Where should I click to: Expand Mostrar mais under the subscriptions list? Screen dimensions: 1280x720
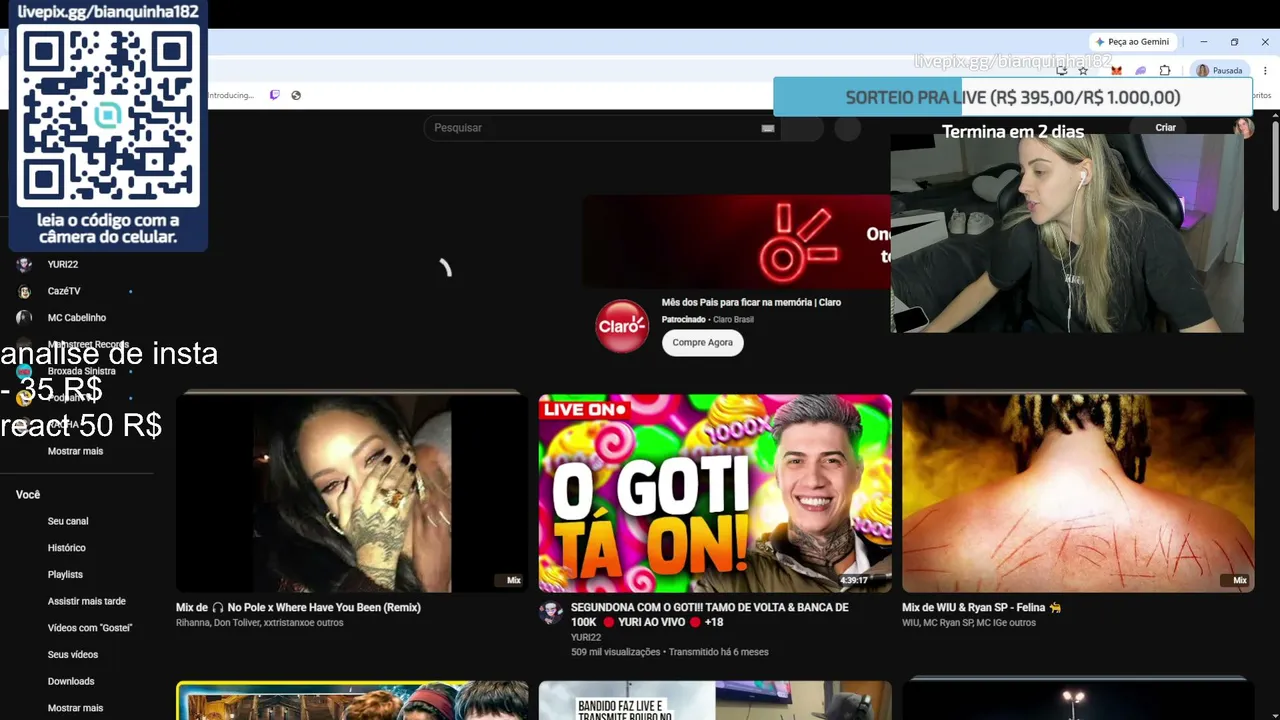coord(75,451)
